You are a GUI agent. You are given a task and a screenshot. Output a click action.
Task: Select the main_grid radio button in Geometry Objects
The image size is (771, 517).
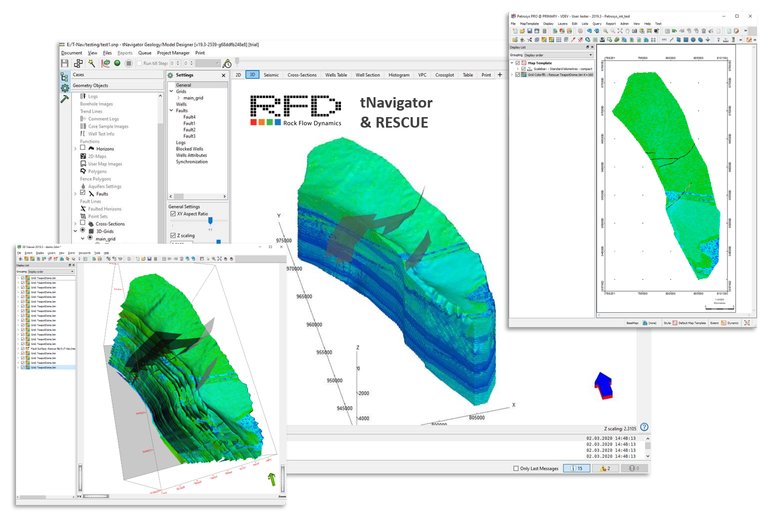[90, 238]
